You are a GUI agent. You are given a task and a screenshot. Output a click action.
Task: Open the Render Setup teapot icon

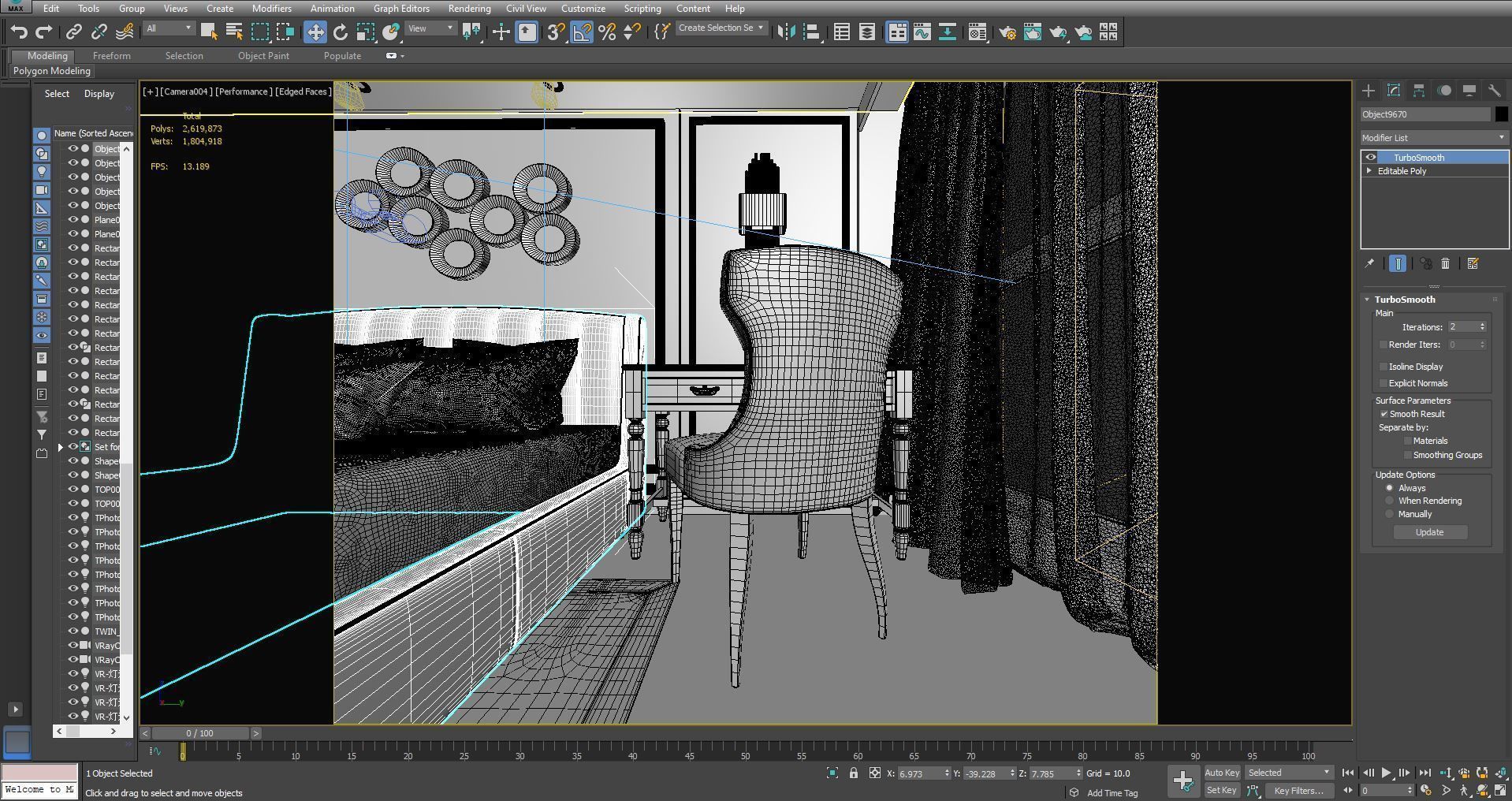(1007, 32)
